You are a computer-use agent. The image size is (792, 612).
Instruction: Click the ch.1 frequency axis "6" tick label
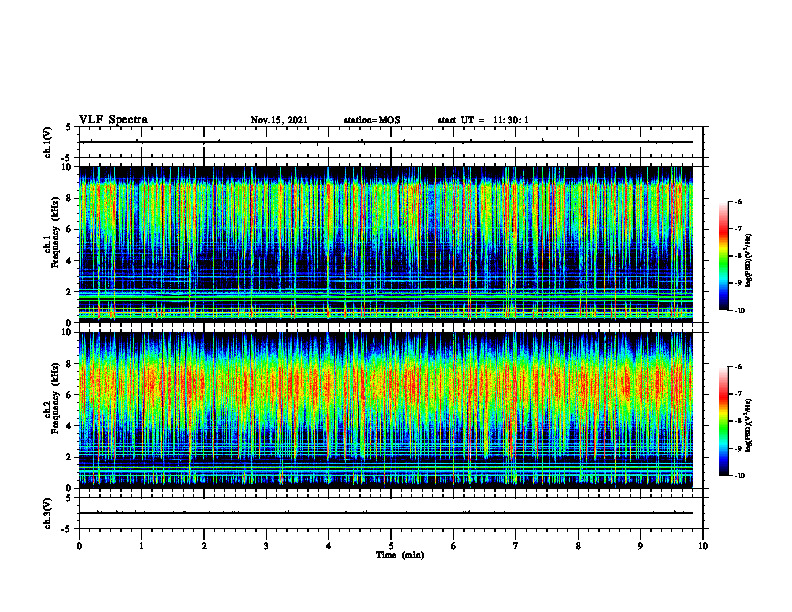click(70, 230)
